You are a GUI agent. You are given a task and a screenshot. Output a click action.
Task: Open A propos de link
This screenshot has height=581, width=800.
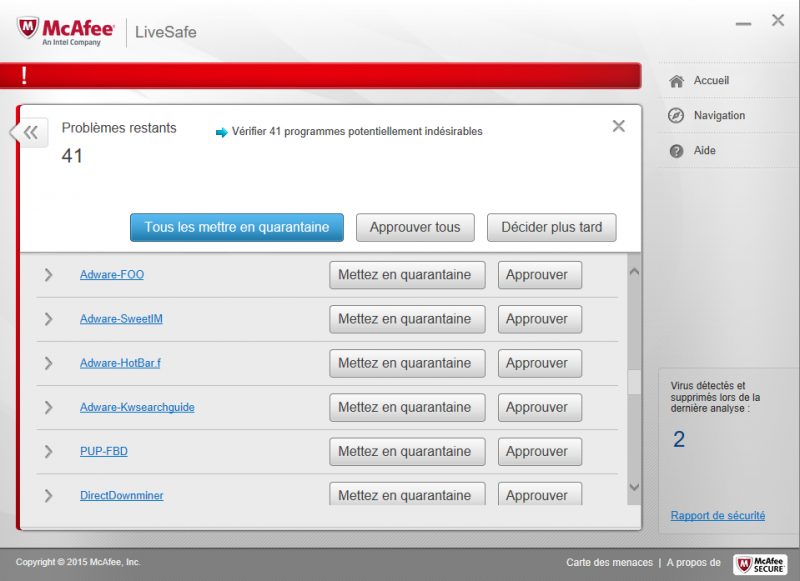(693, 562)
